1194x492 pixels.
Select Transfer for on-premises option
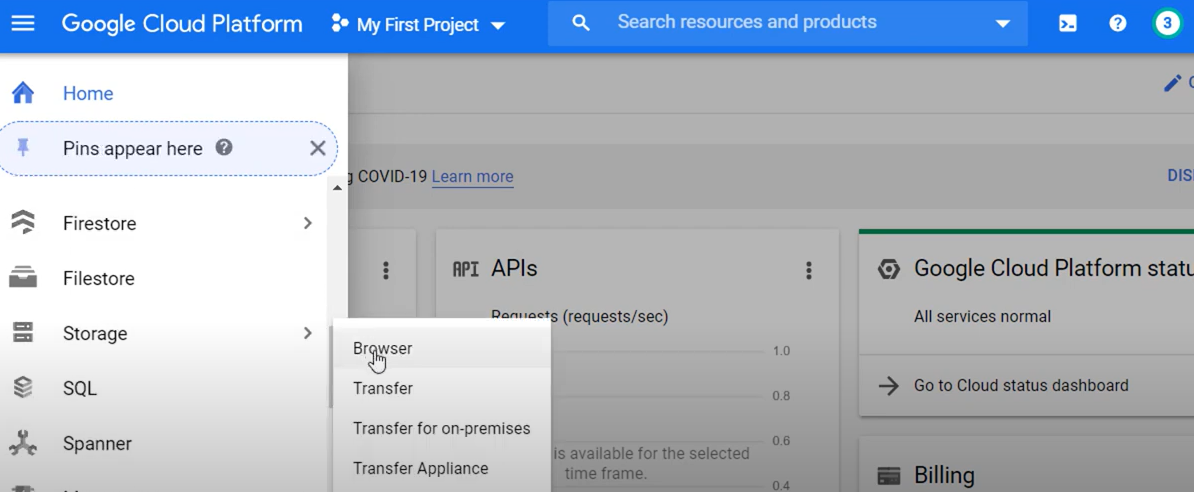(442, 429)
